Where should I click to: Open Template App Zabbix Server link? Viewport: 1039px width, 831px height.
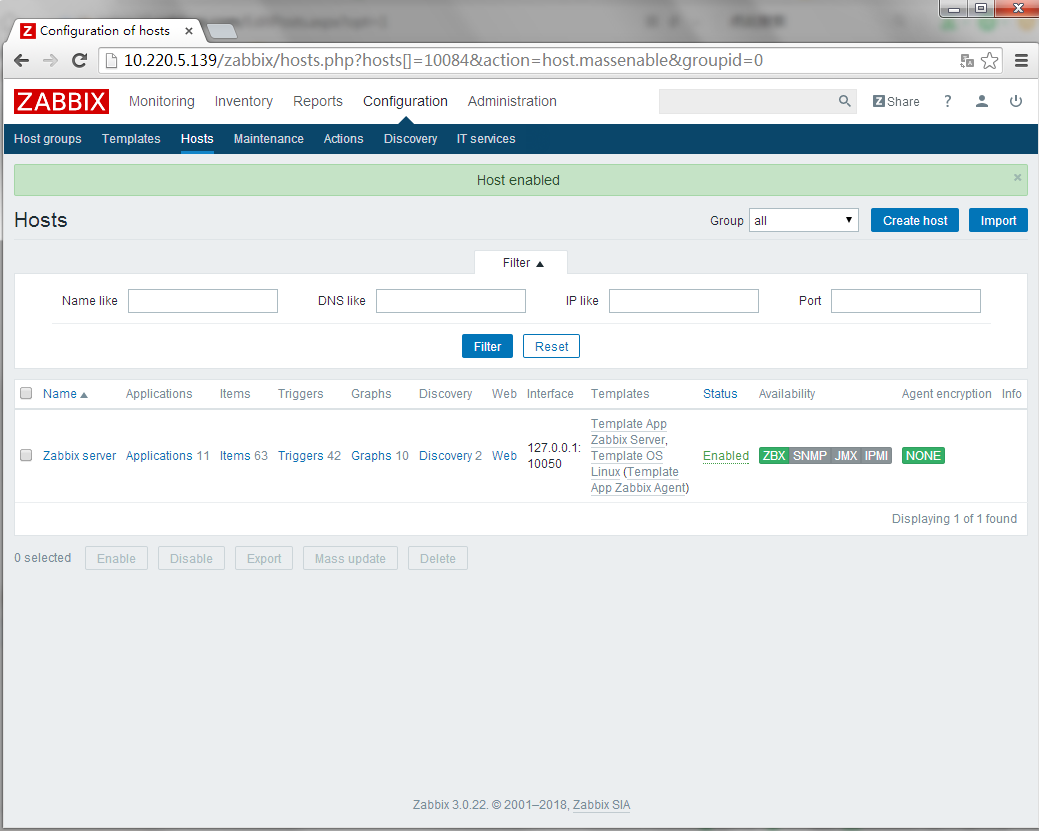(629, 432)
